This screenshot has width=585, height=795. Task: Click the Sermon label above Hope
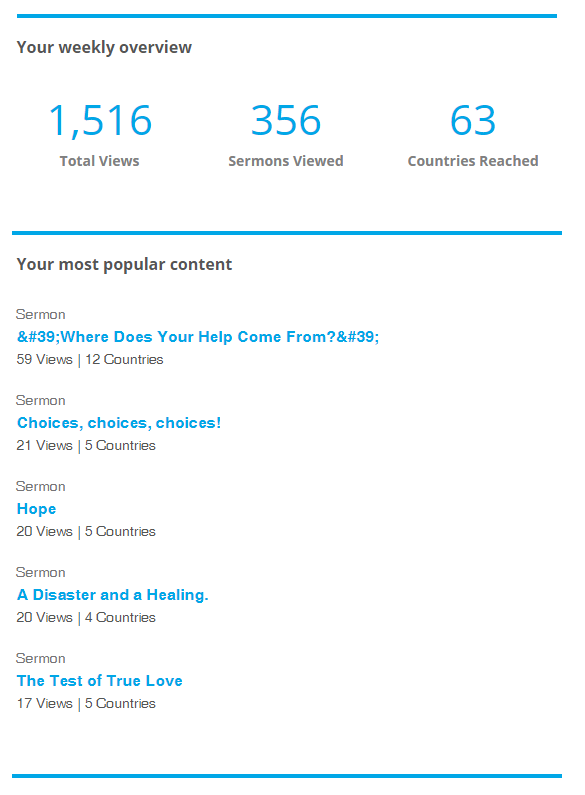click(x=41, y=487)
